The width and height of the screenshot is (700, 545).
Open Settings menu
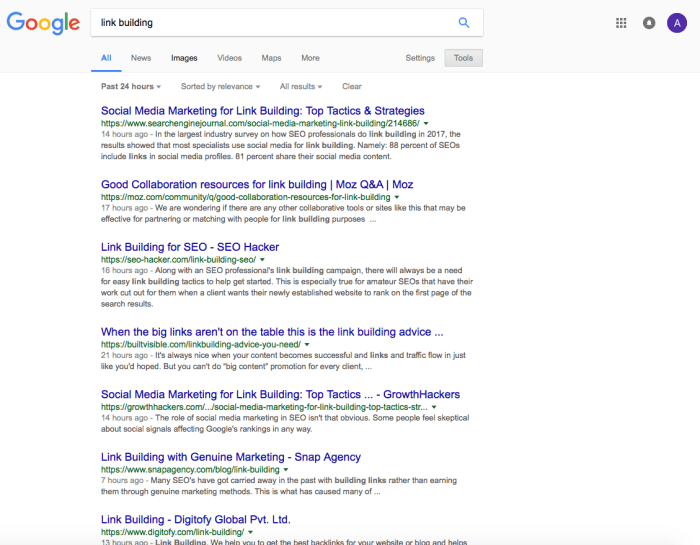[x=420, y=58]
